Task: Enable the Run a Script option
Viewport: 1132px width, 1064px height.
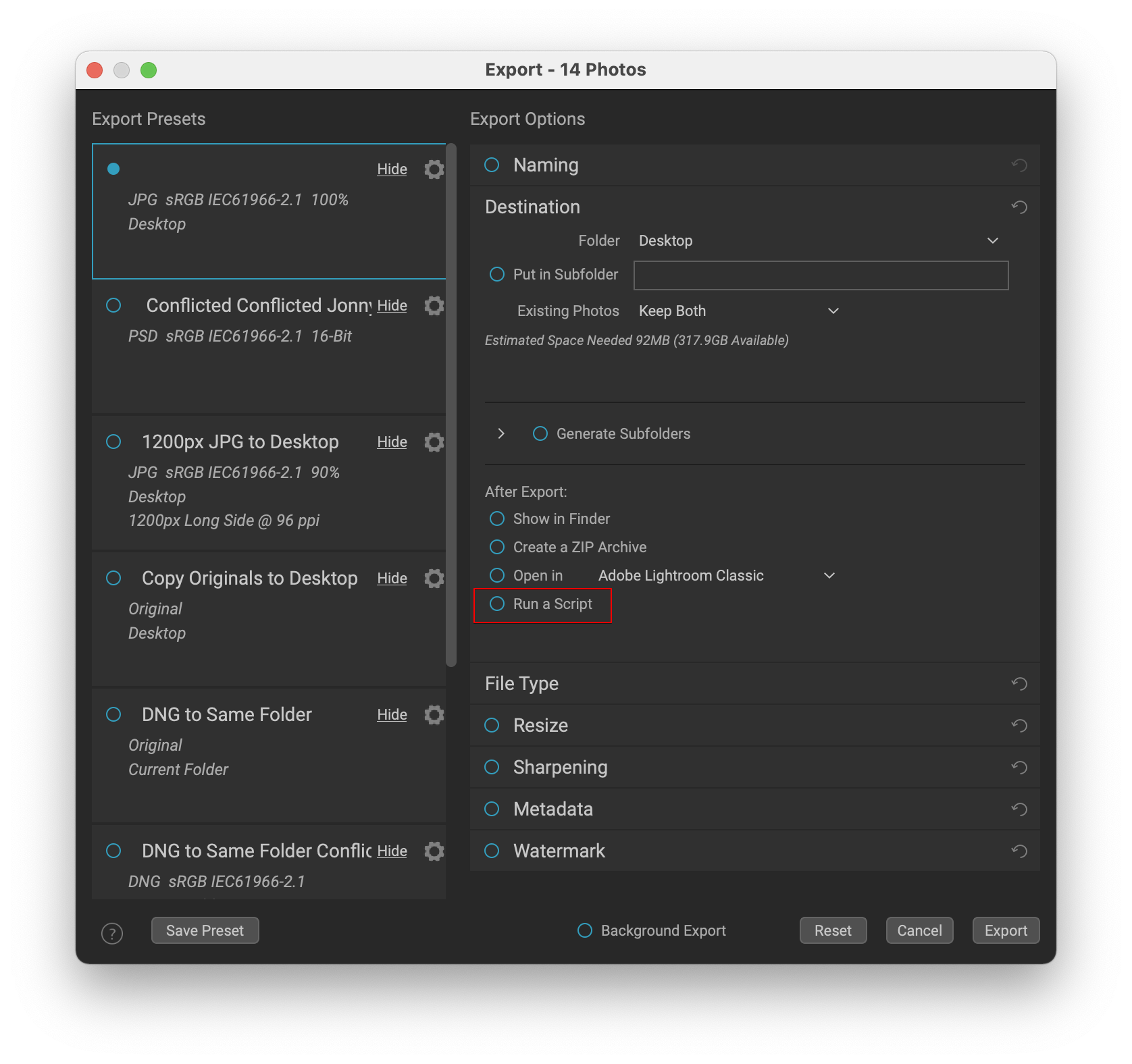Action: tap(497, 604)
